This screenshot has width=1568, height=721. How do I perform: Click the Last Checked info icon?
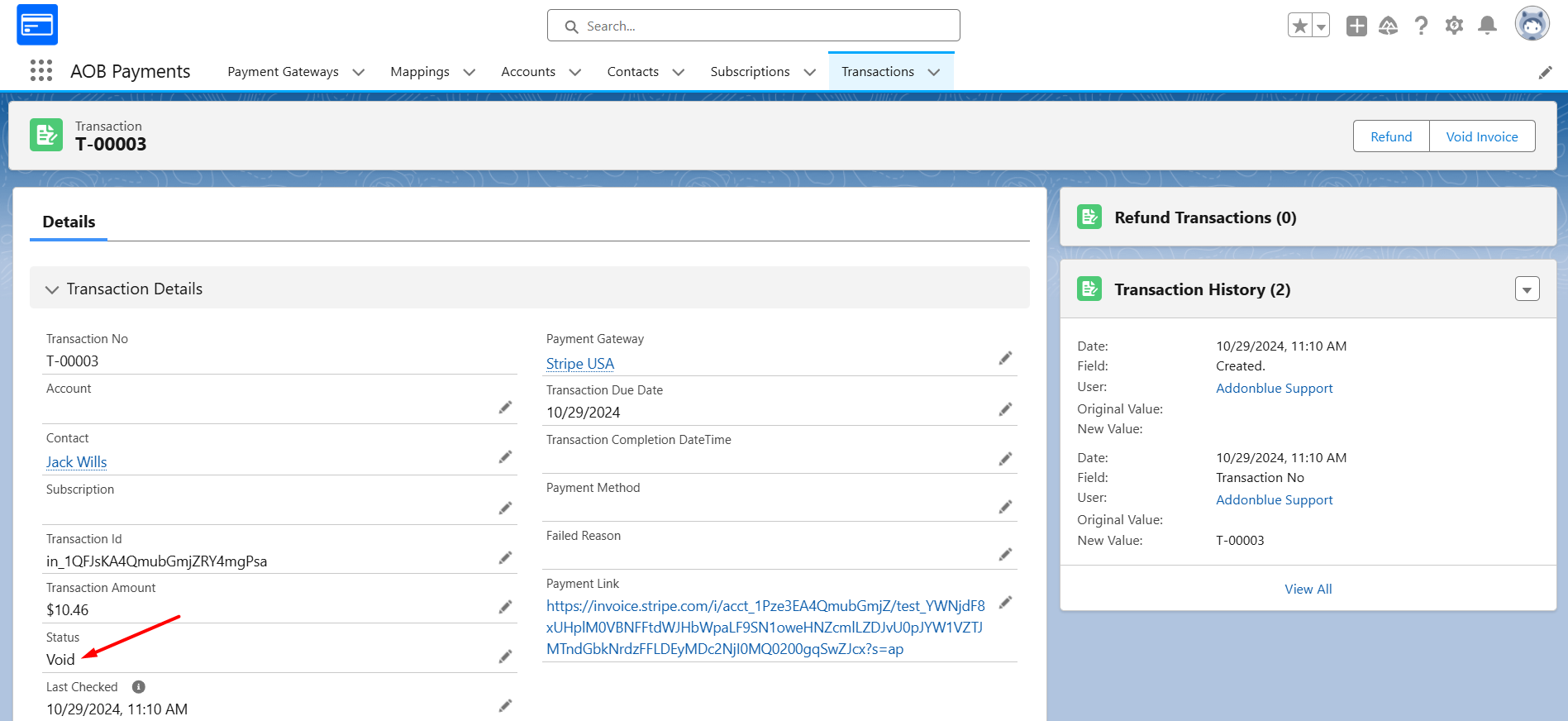pos(139,687)
